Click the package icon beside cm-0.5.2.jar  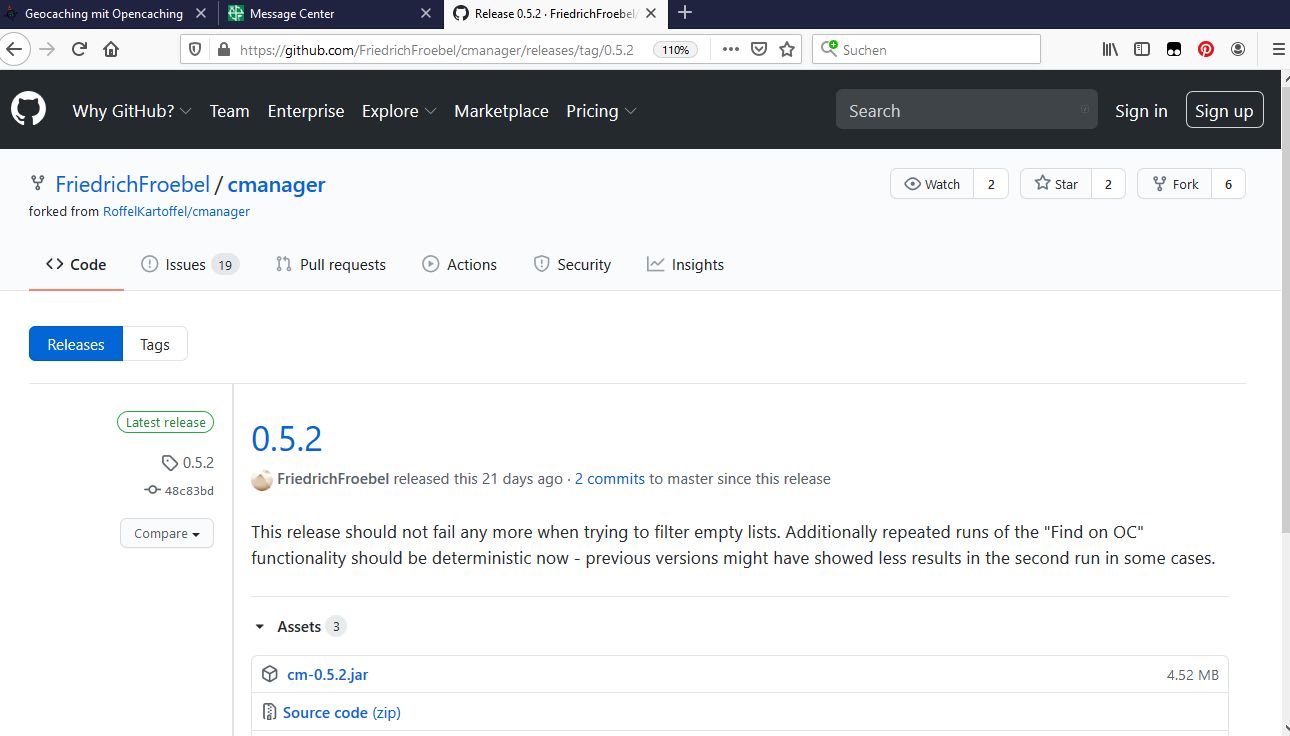269,674
